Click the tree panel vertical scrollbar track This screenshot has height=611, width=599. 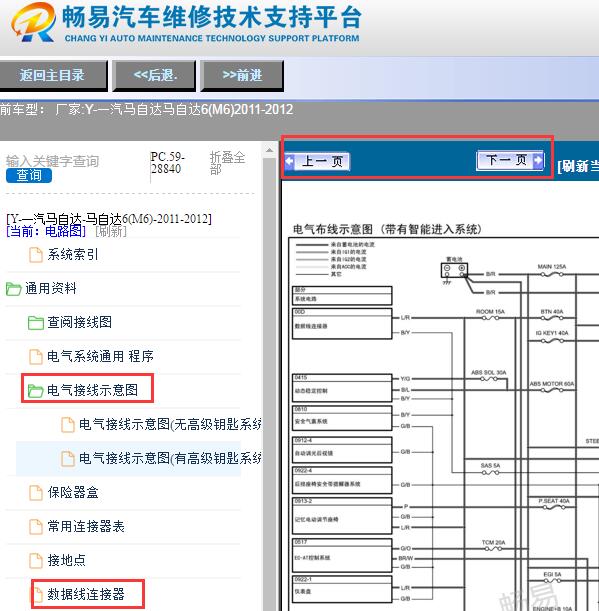(269, 384)
